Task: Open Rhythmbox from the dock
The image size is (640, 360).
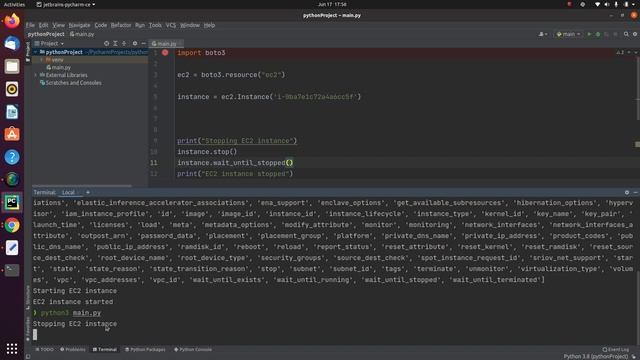Action: [x=12, y=89]
